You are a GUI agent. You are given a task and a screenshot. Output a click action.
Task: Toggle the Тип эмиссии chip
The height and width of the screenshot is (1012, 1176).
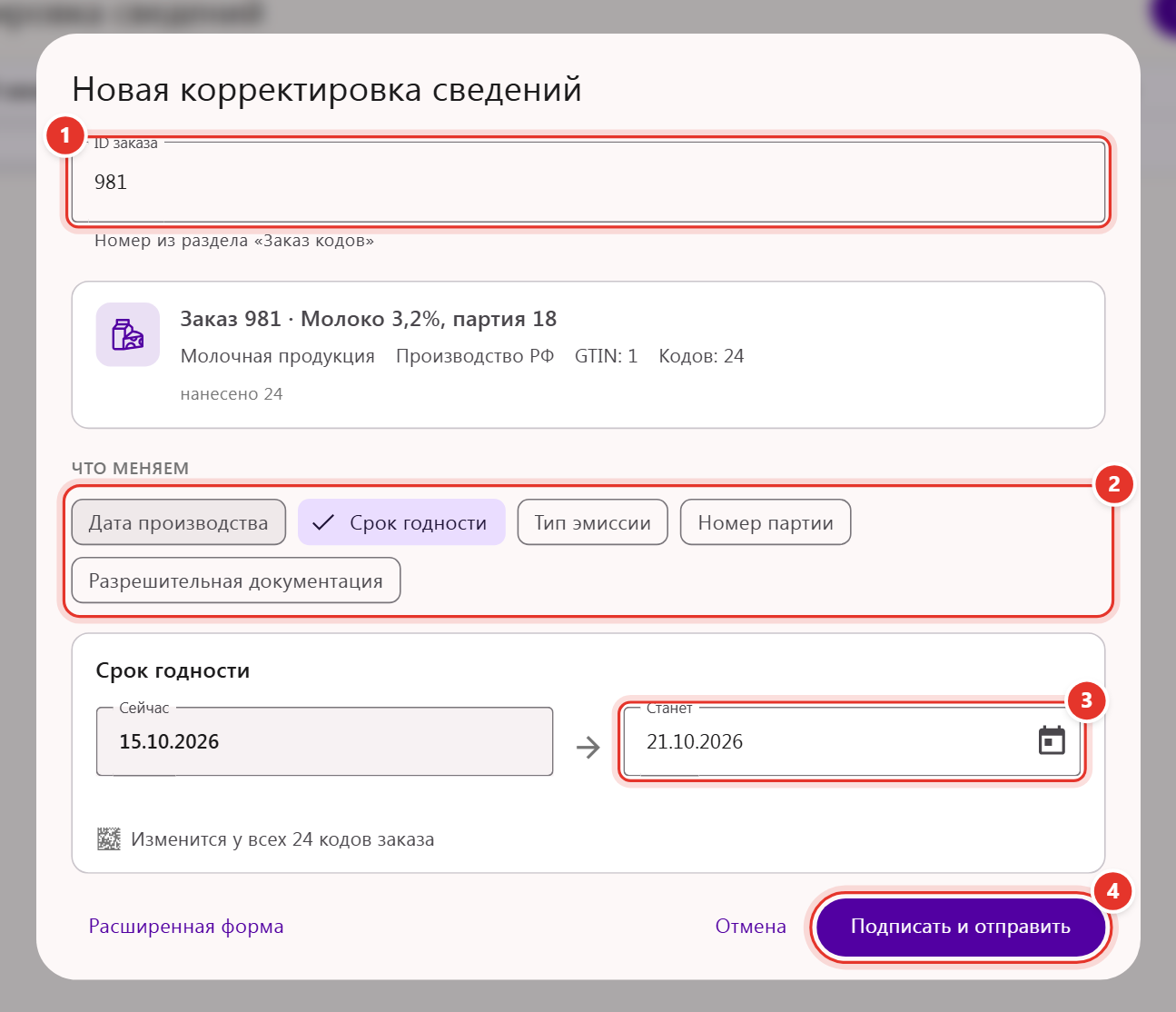click(593, 522)
